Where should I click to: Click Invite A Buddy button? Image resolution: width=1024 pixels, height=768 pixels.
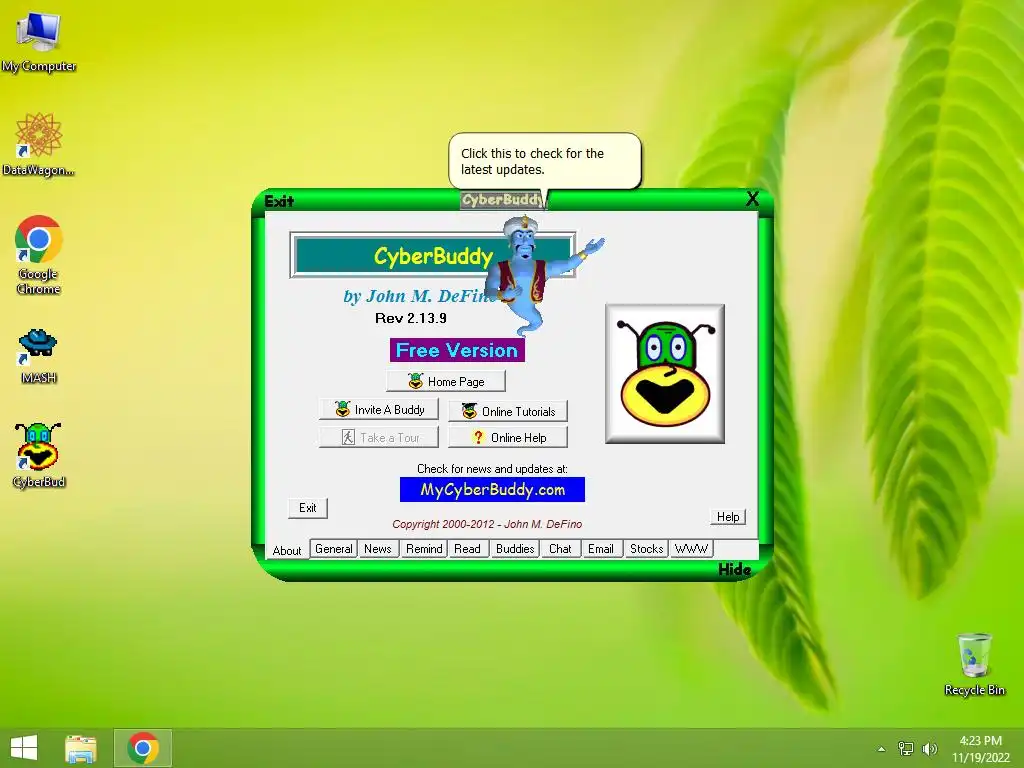[379, 409]
